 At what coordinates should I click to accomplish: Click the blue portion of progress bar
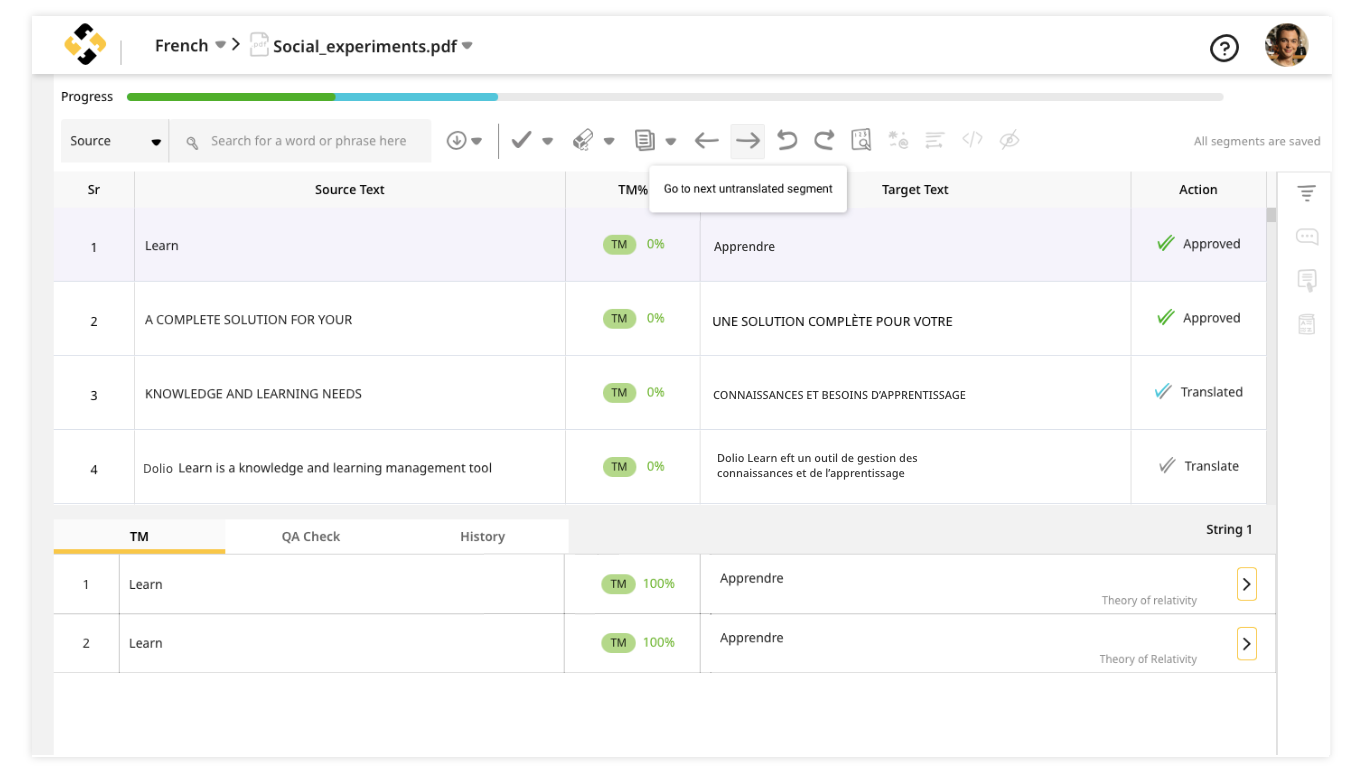click(x=416, y=97)
